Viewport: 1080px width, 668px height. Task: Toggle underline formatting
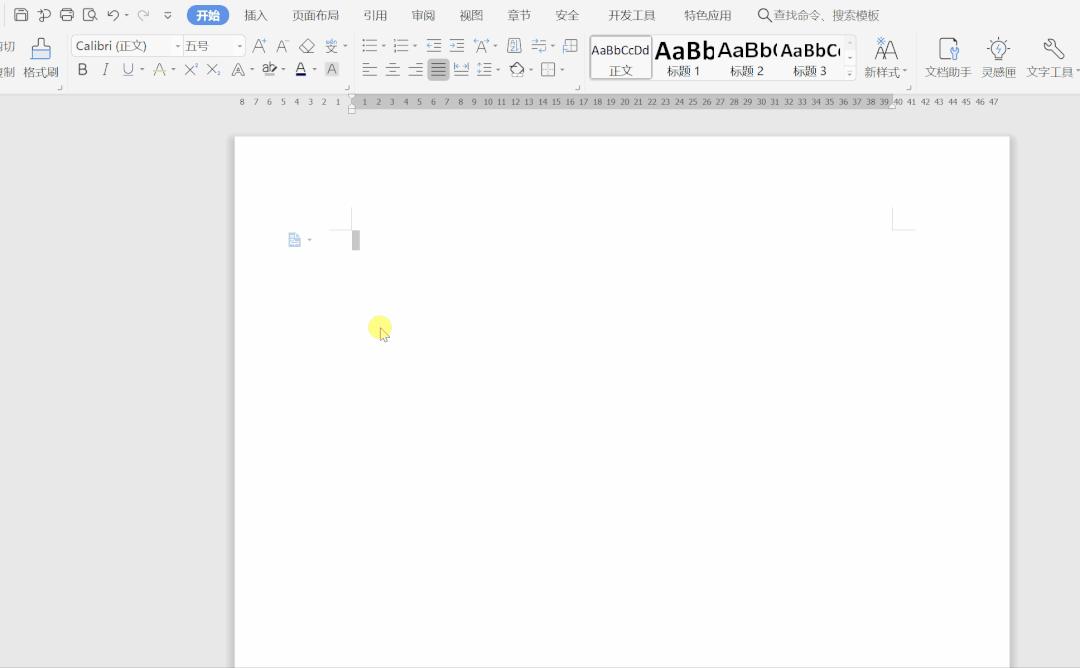click(128, 70)
